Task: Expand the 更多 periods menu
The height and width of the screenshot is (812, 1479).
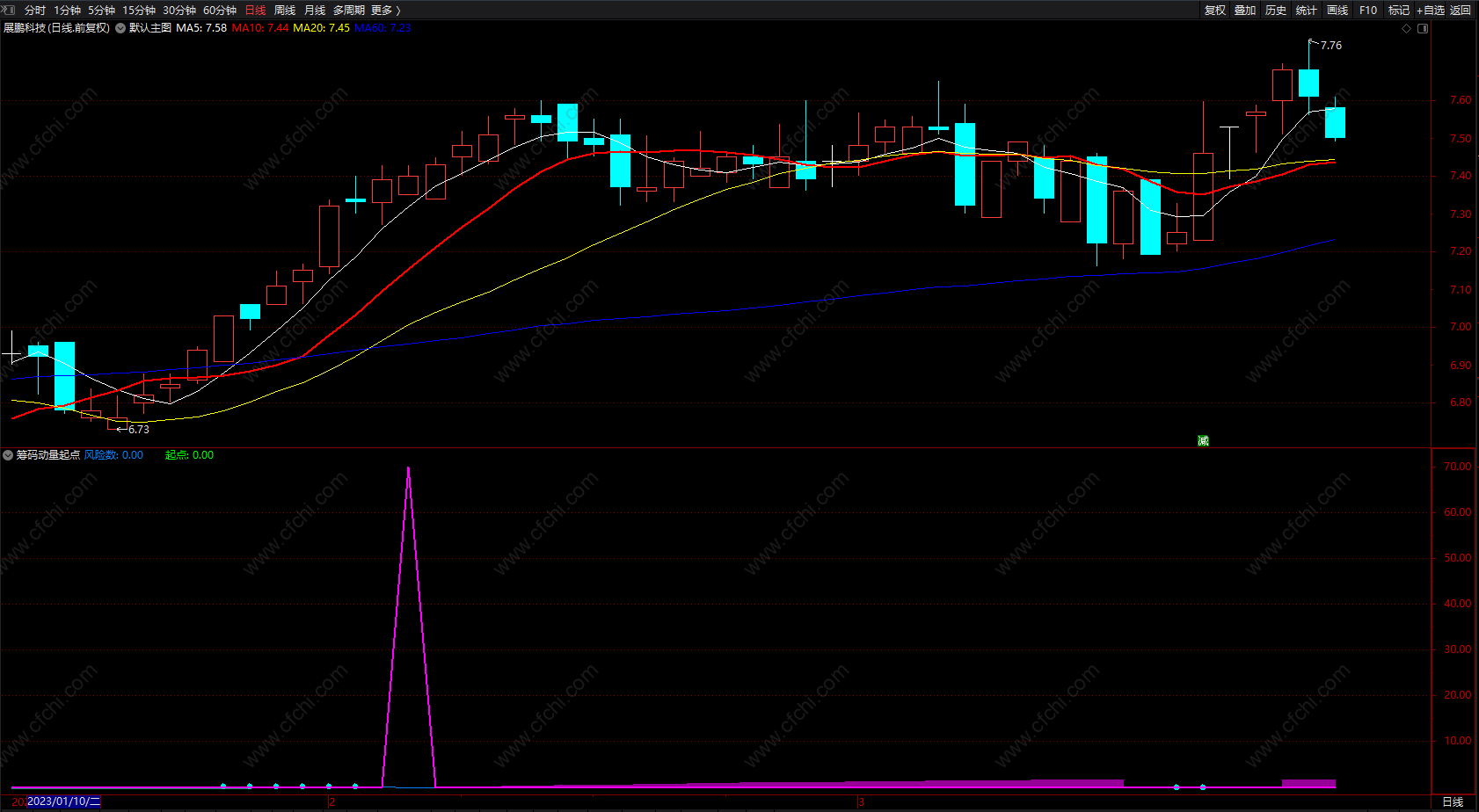Action: coord(386,10)
